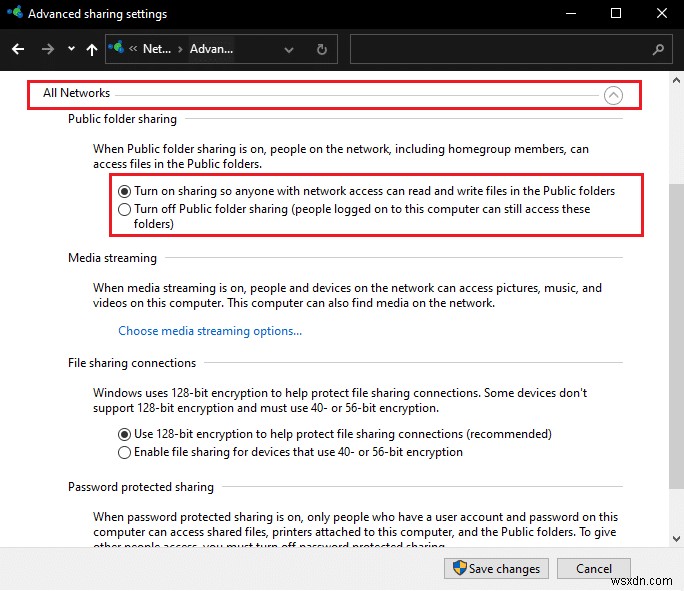The image size is (684, 591).
Task: Minimize the Advanced sharing settings window
Action: coord(571,14)
